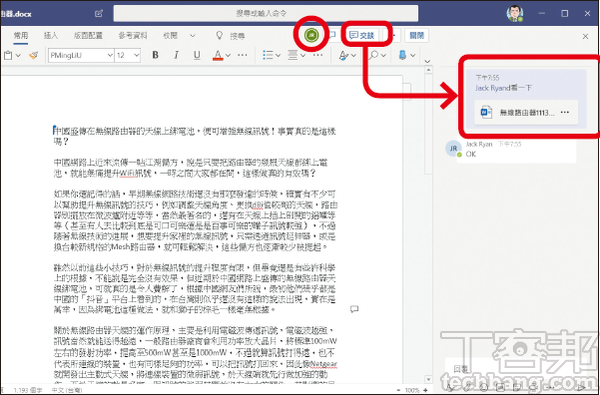Click the 'Jack Ryand看一下' message text
The height and width of the screenshot is (395, 600).
503,88
